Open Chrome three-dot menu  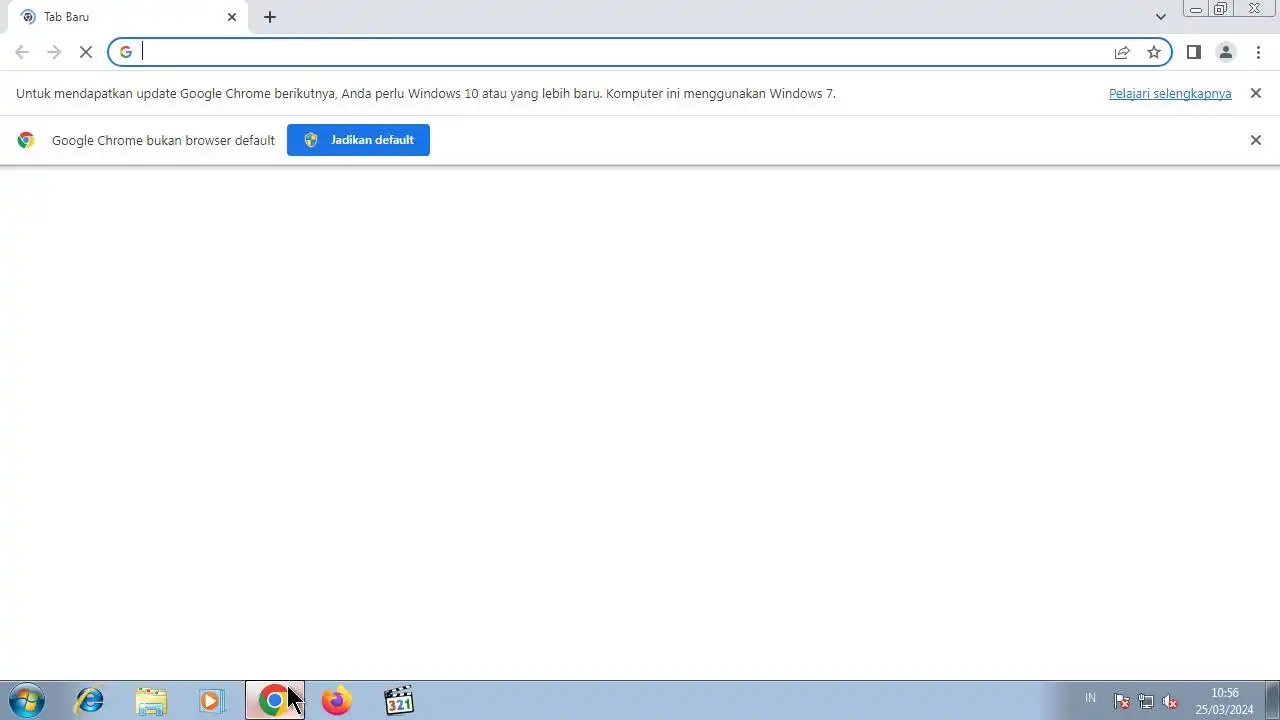1258,52
